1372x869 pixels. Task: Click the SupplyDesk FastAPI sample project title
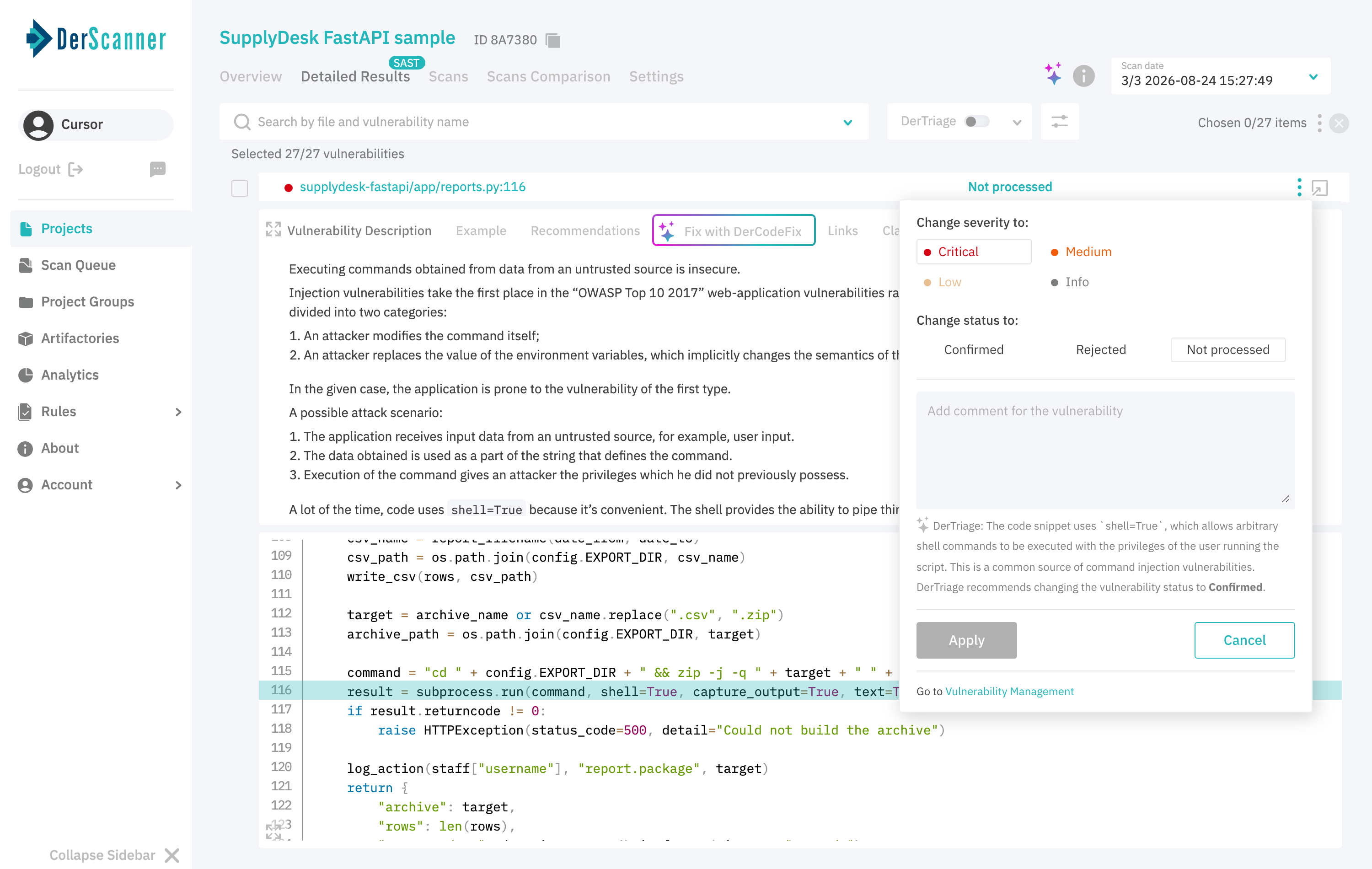click(x=338, y=38)
